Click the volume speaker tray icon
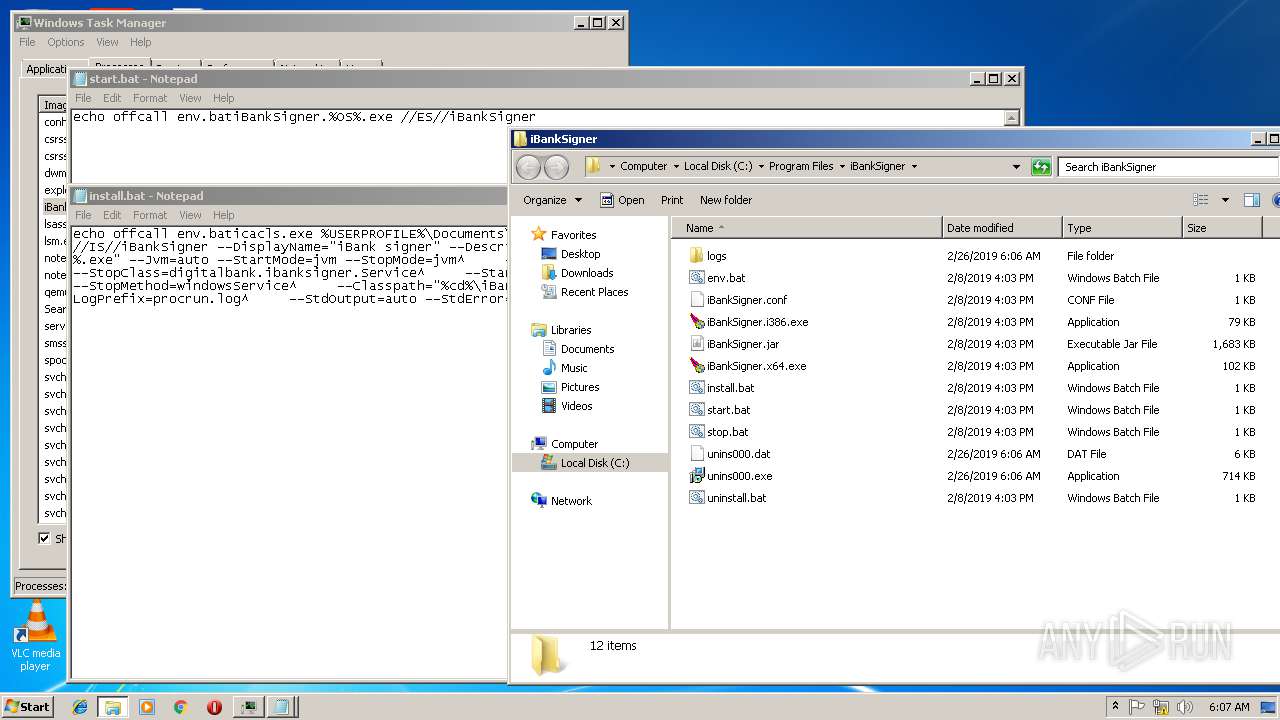Screen dimensions: 1280x720 tap(1186, 707)
